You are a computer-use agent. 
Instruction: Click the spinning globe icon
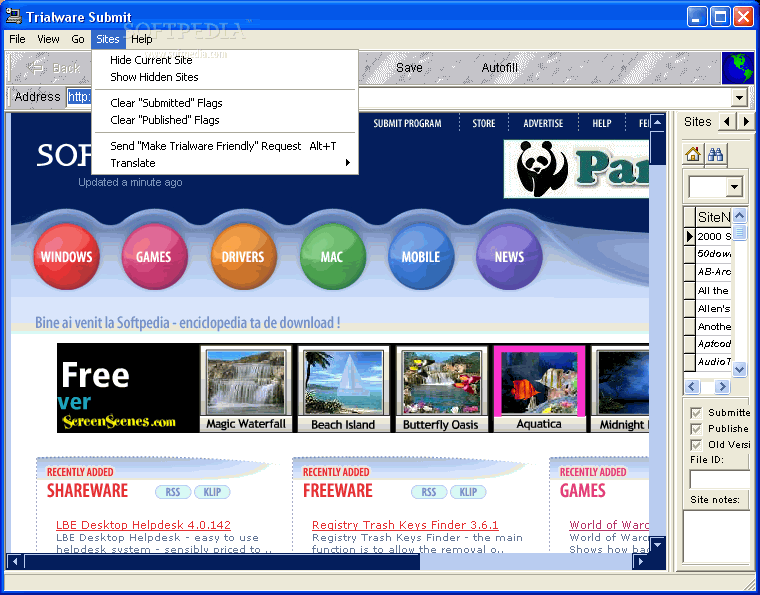(737, 68)
